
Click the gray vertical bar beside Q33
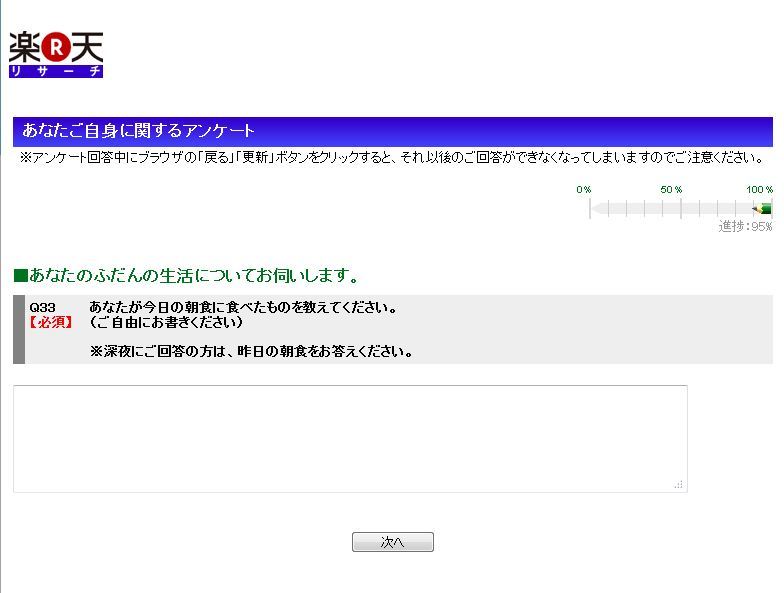[18, 329]
